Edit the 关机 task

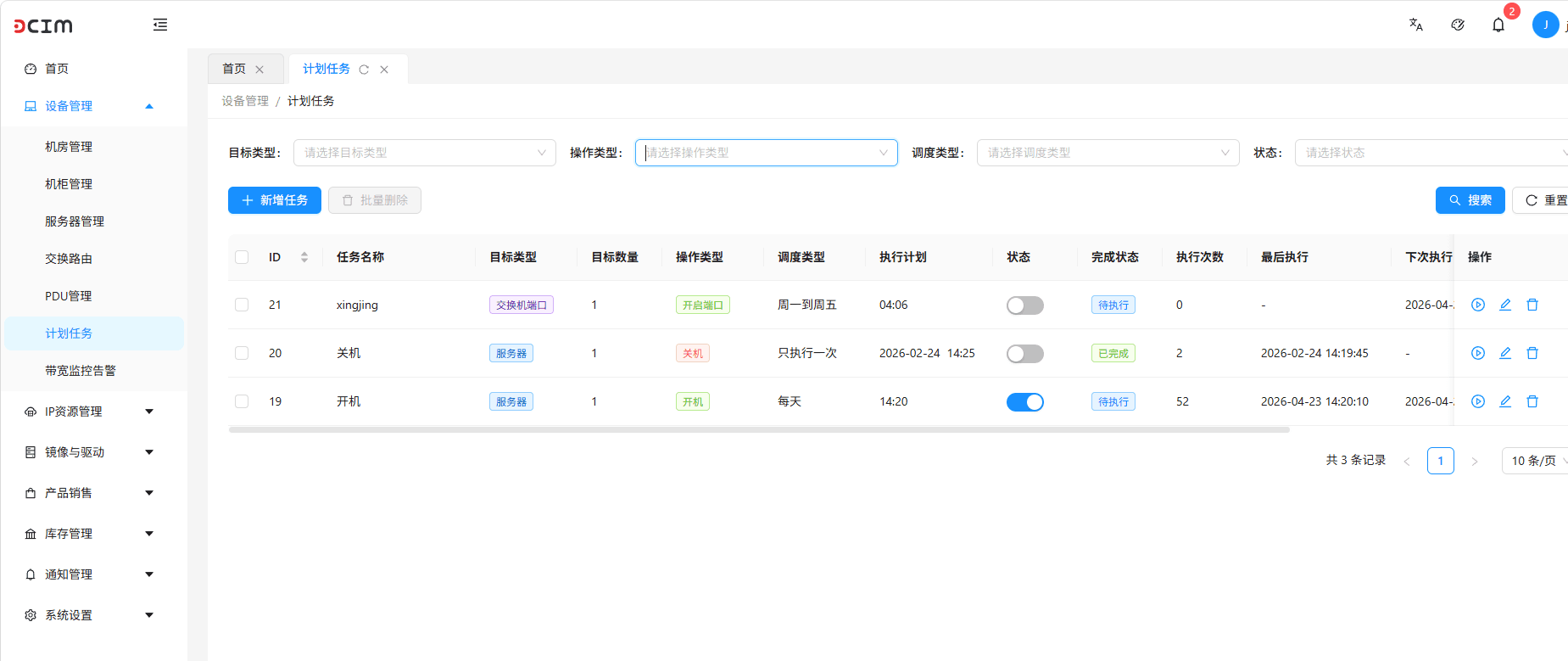click(x=1505, y=353)
